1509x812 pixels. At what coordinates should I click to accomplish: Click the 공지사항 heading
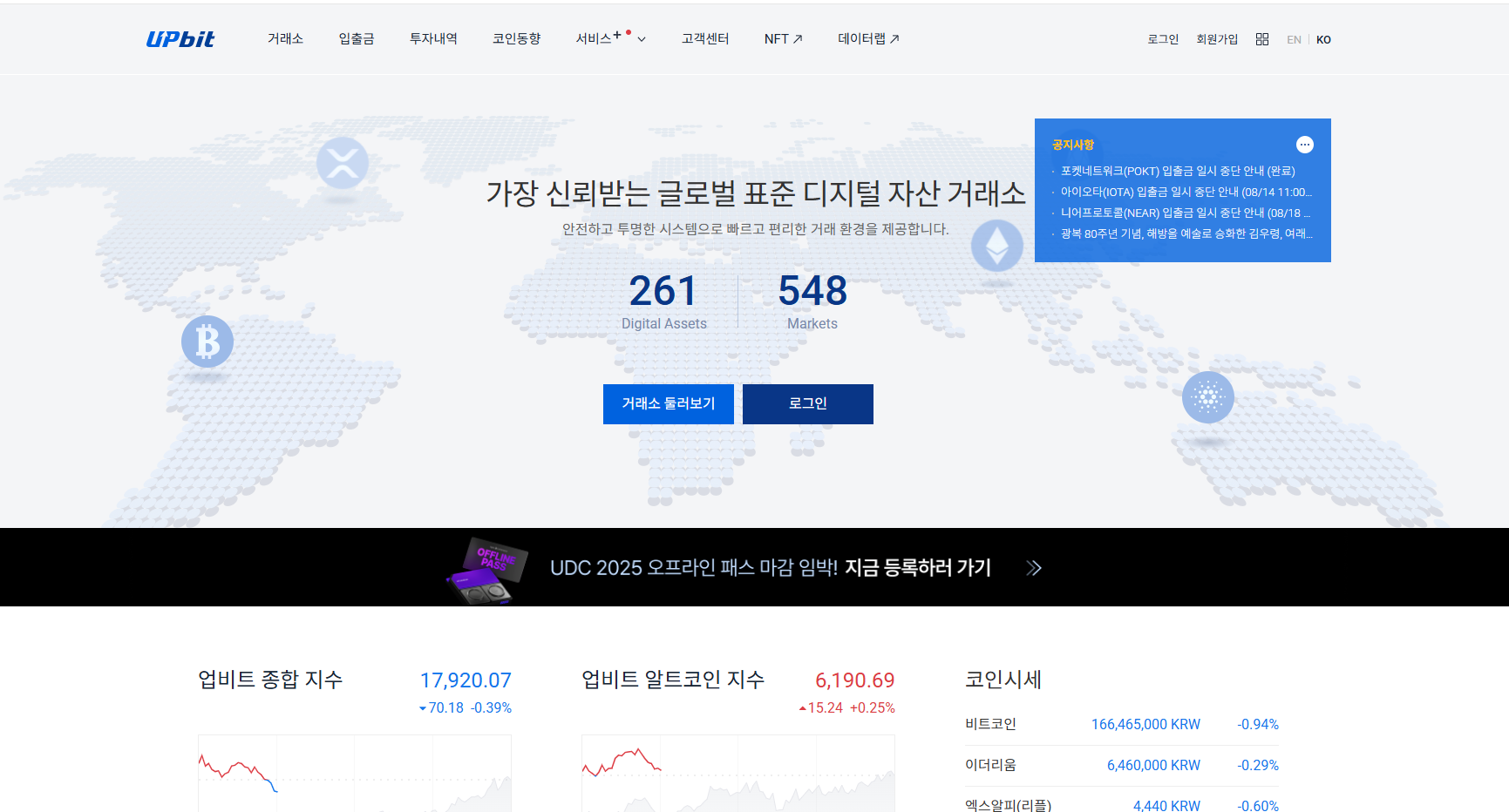pyautogui.click(x=1072, y=145)
